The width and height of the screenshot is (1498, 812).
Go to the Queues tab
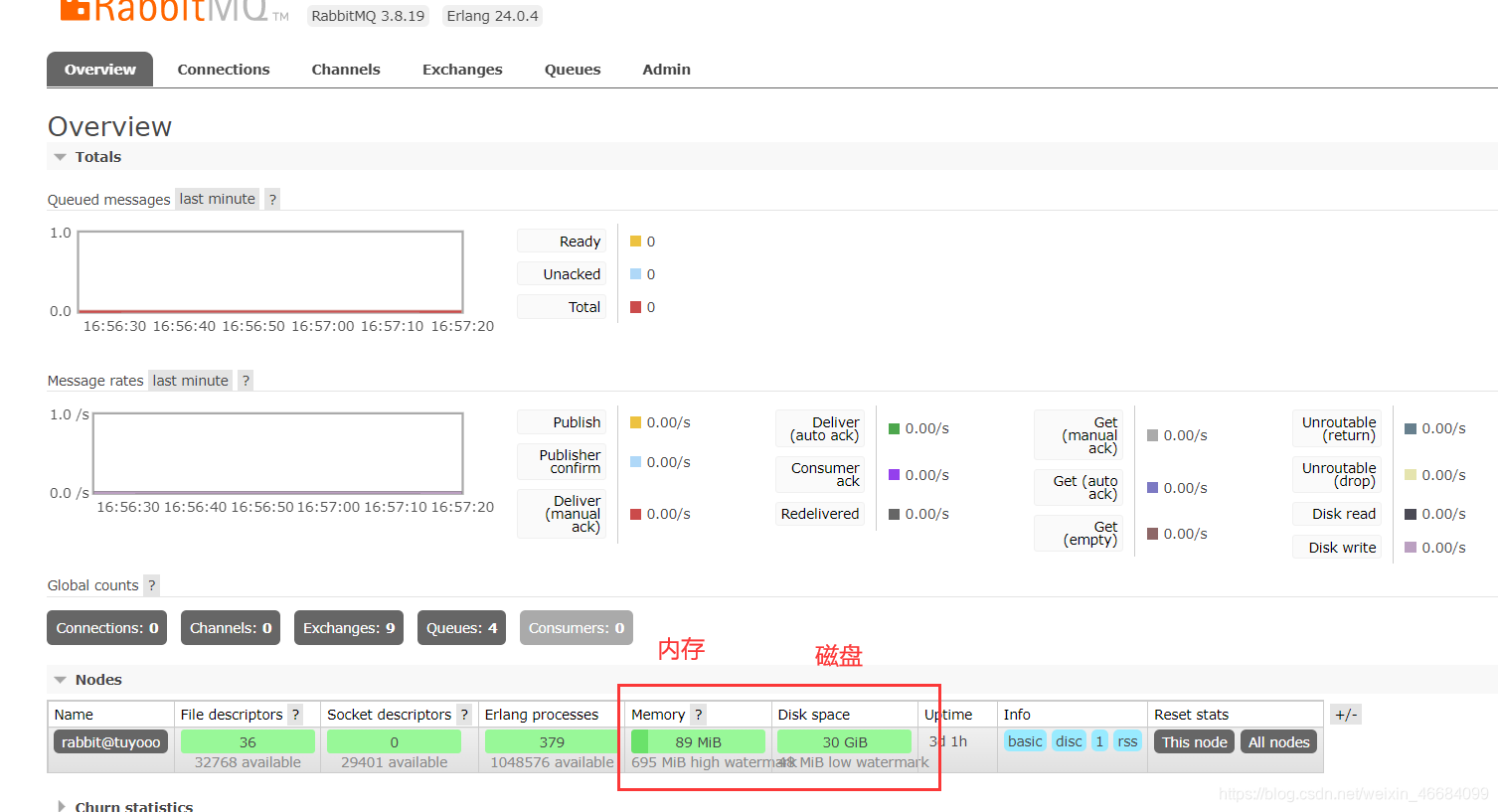pyautogui.click(x=573, y=70)
